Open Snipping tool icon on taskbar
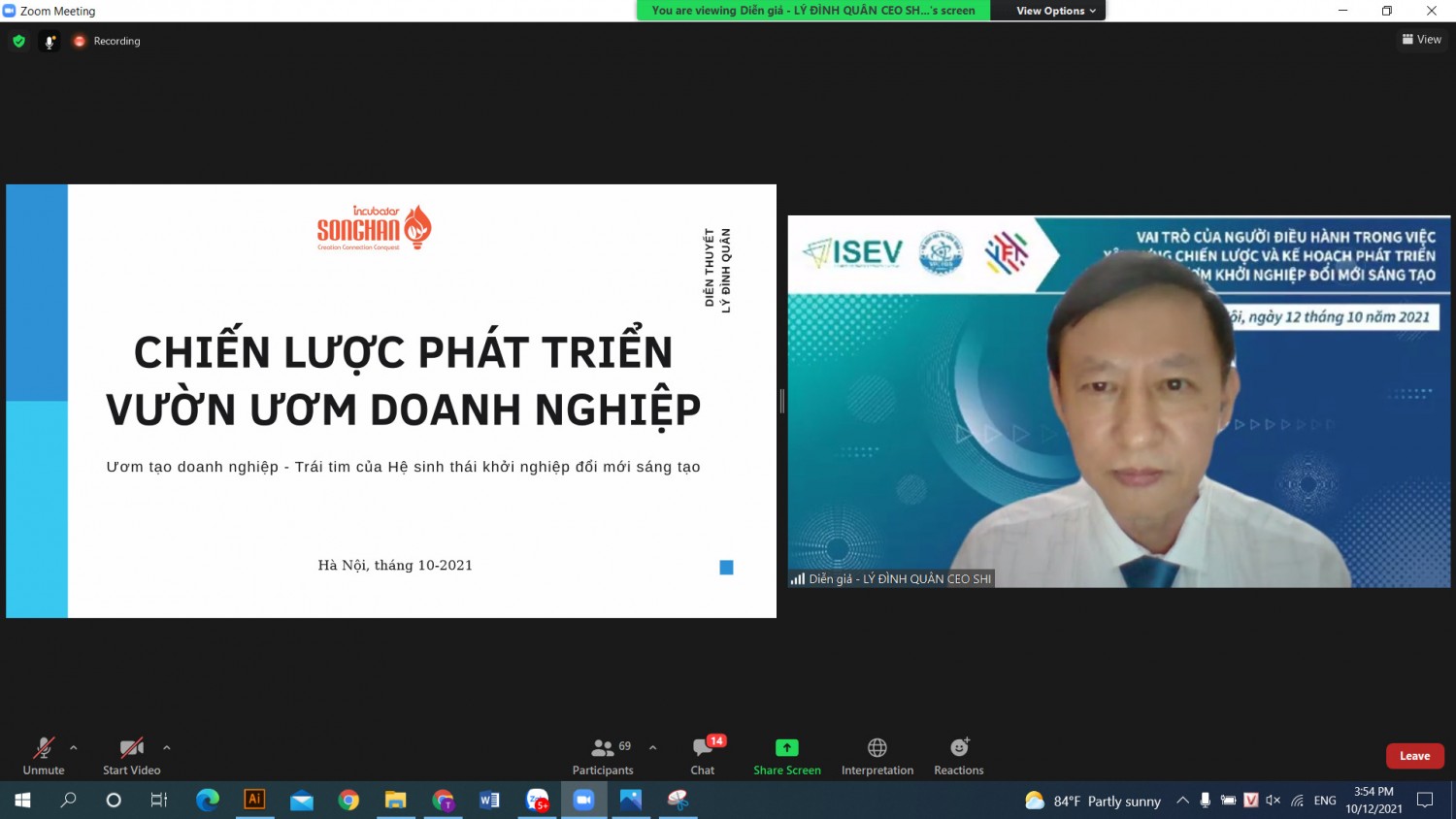The width and height of the screenshot is (1456, 819). pyautogui.click(x=678, y=801)
